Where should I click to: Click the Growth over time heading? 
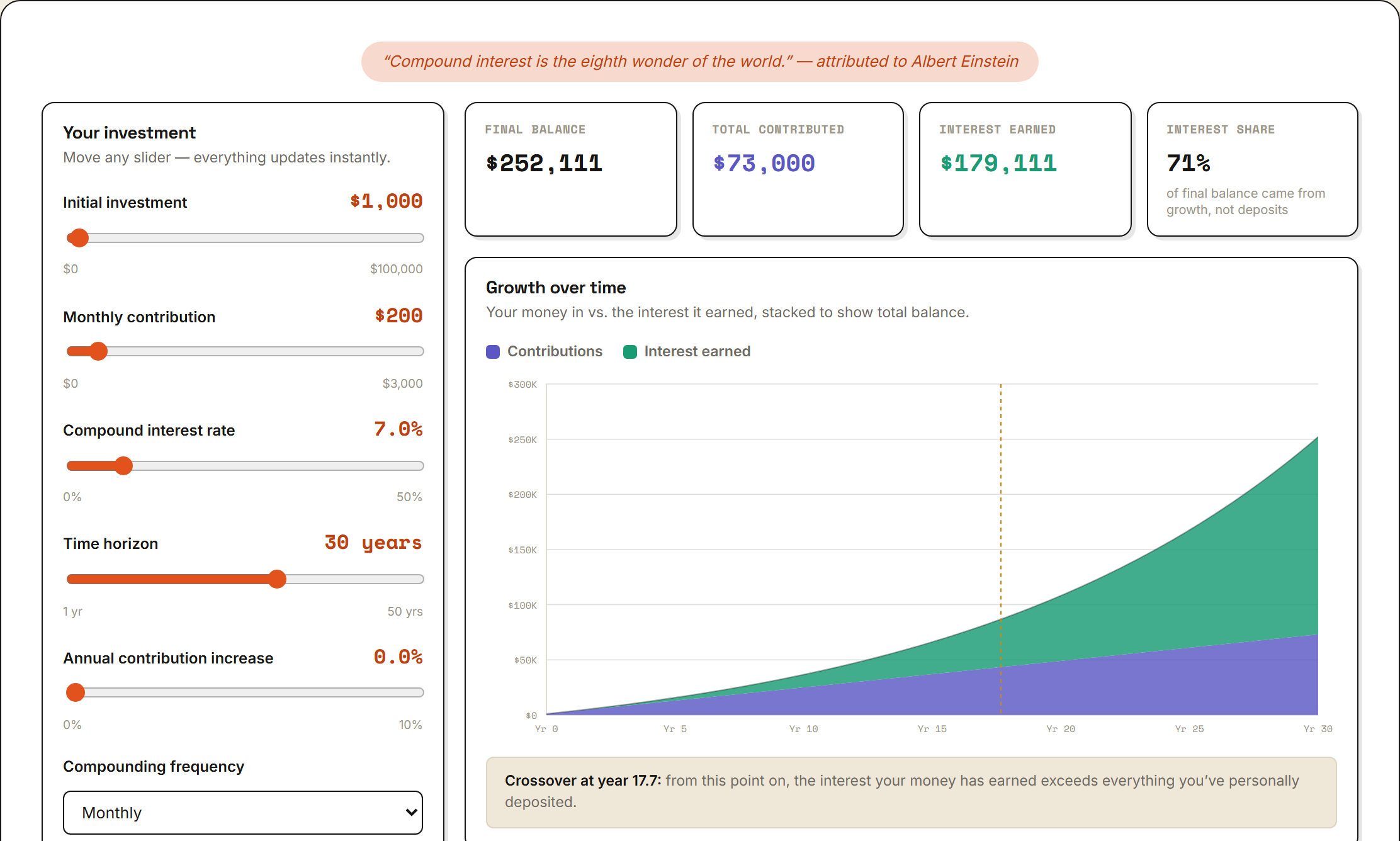tap(556, 288)
